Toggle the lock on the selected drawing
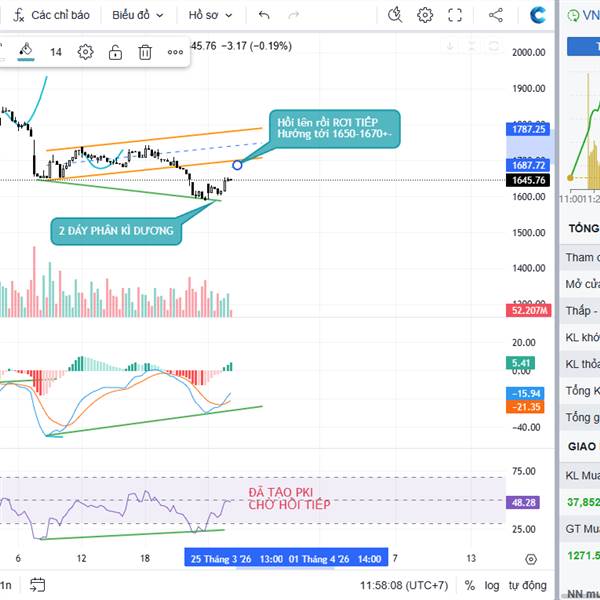 pyautogui.click(x=115, y=52)
